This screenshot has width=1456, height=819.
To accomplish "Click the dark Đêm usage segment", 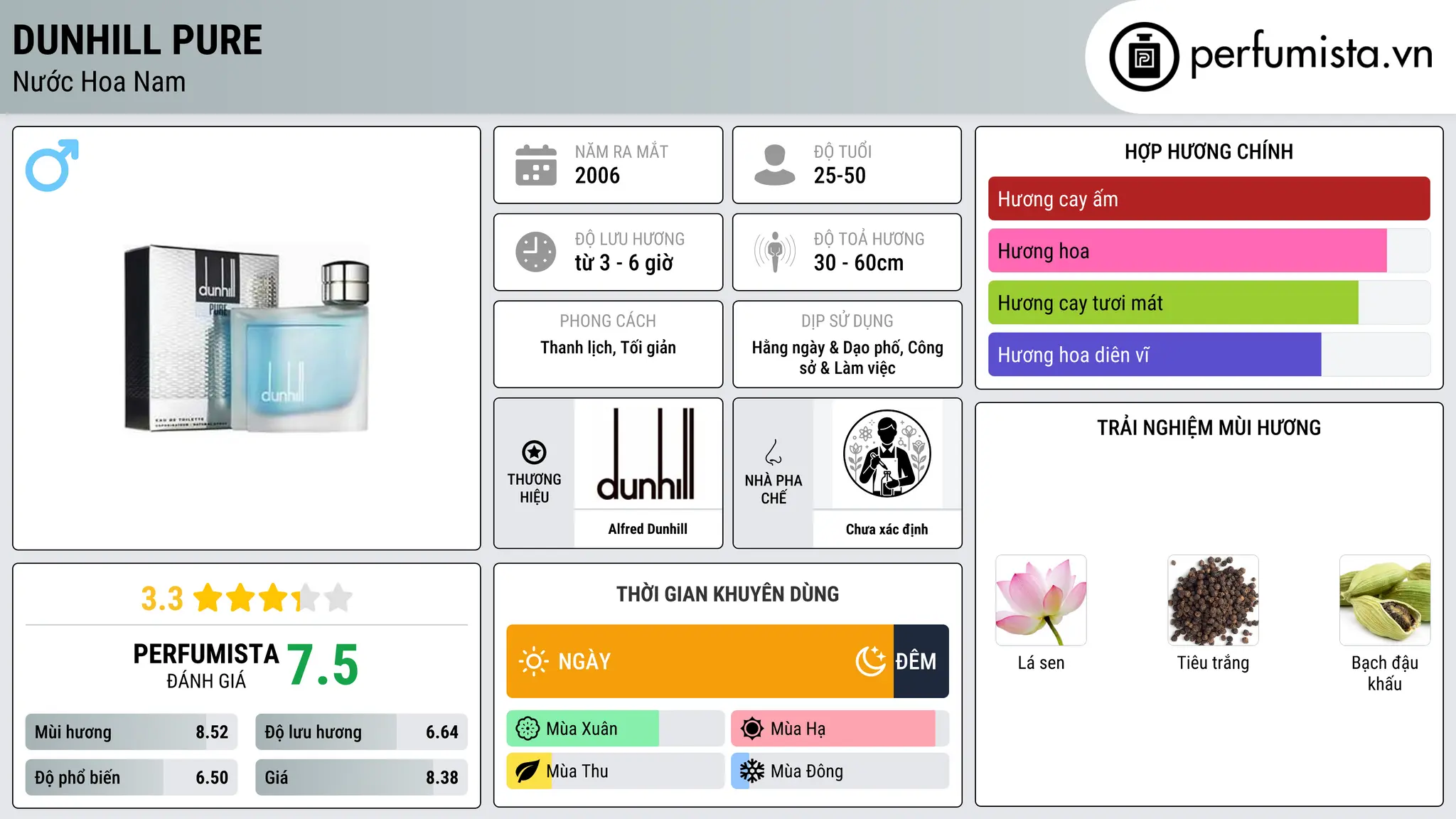I will [x=921, y=661].
